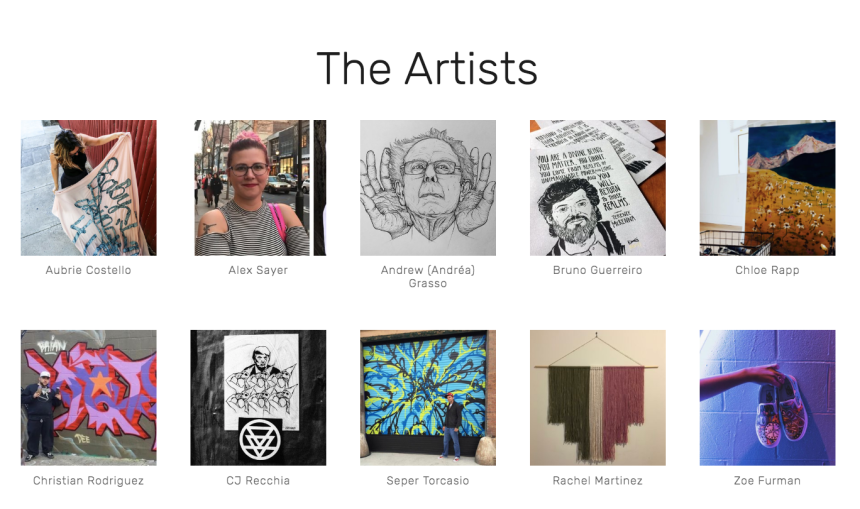Click the Bruno Guerreiro name link
860x509 pixels.
pyautogui.click(x=597, y=270)
